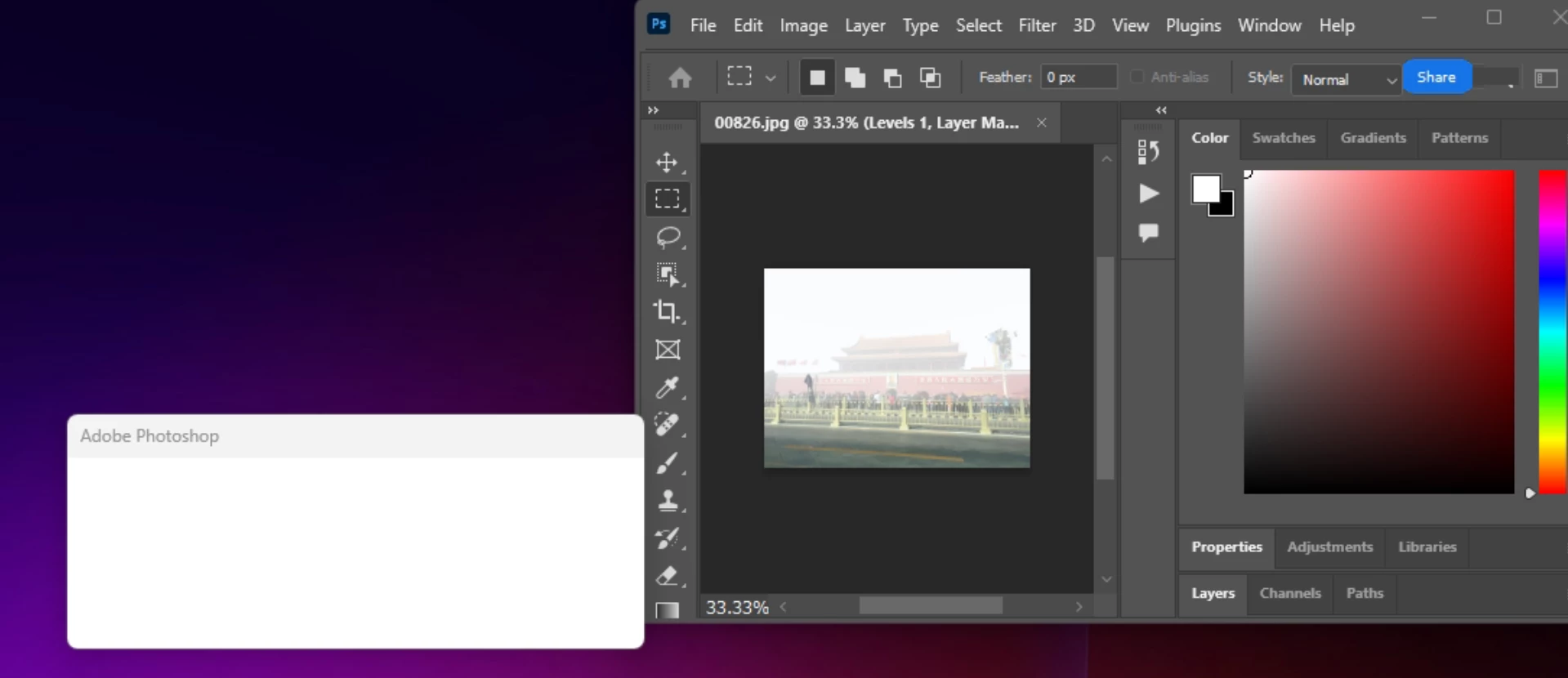Click the blue Share button
This screenshot has width=1568, height=678.
tap(1436, 78)
